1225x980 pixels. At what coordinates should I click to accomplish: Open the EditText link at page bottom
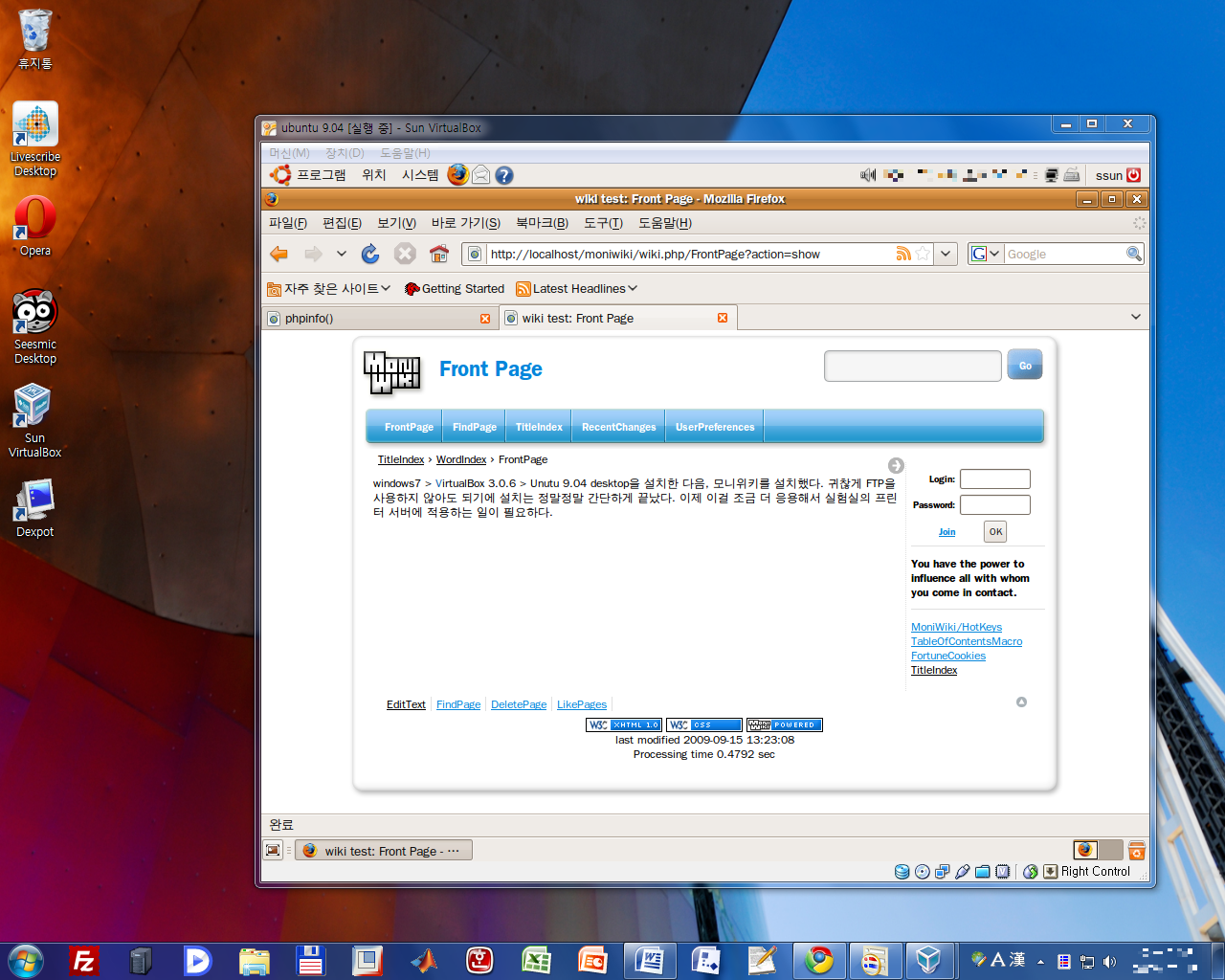point(406,704)
